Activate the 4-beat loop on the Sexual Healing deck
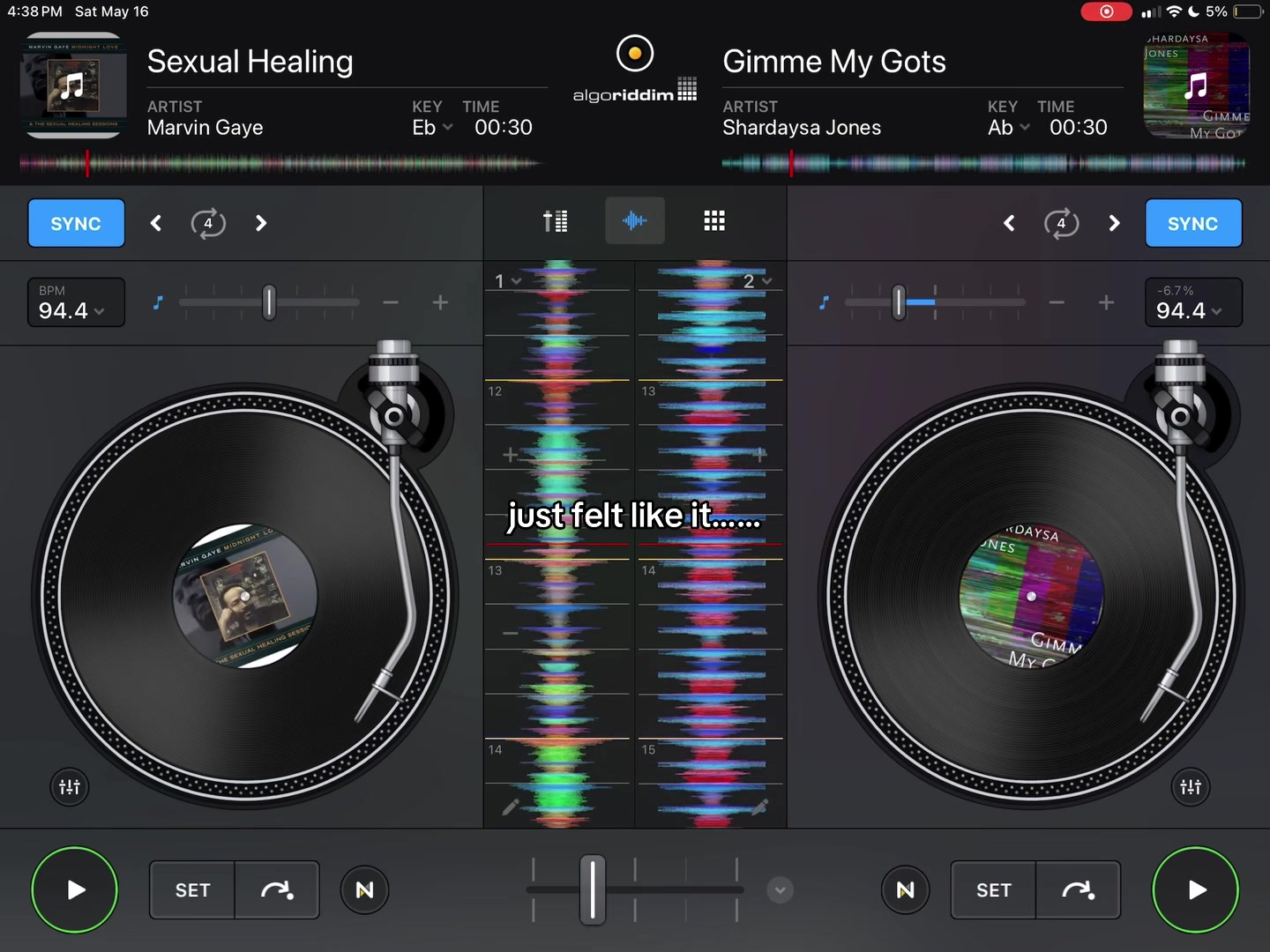 click(x=208, y=223)
